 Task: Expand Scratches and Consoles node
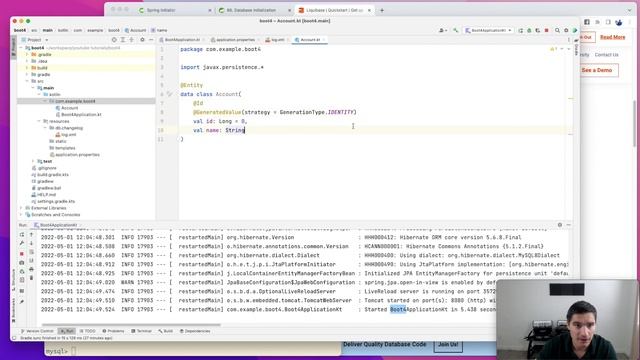[x=21, y=215]
